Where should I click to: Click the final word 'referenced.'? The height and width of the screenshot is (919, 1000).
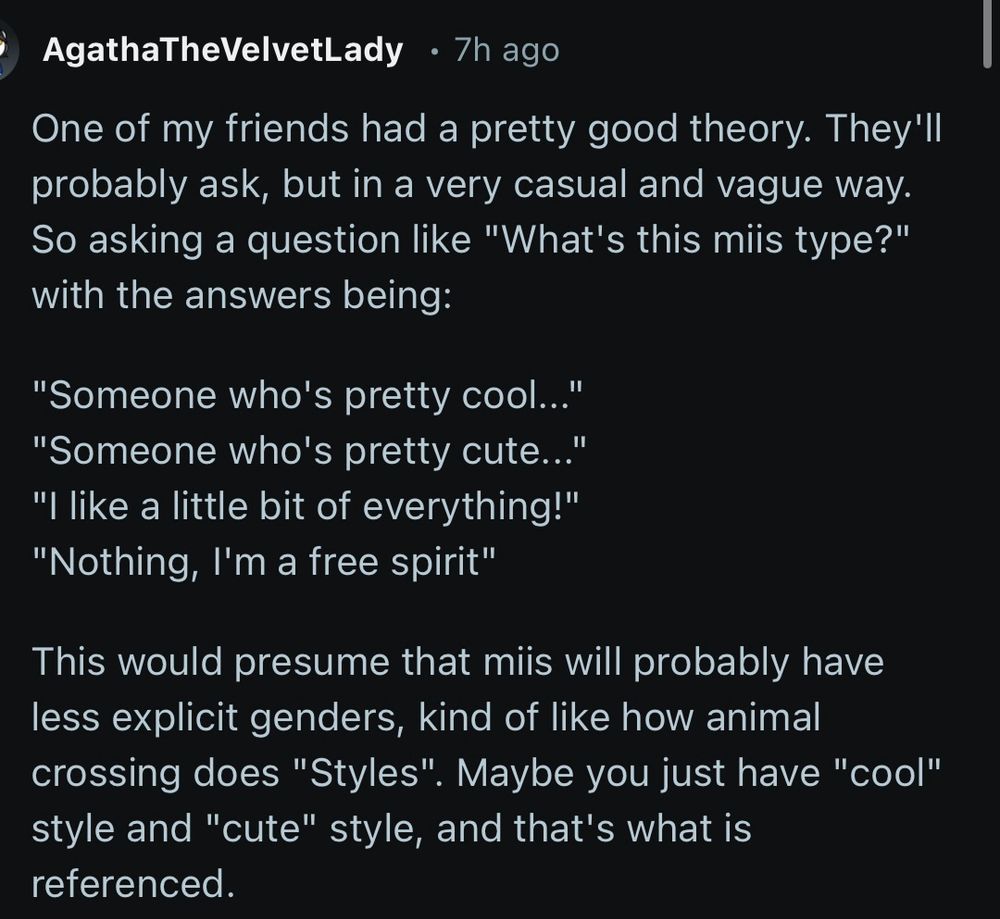pyautogui.click(x=133, y=884)
